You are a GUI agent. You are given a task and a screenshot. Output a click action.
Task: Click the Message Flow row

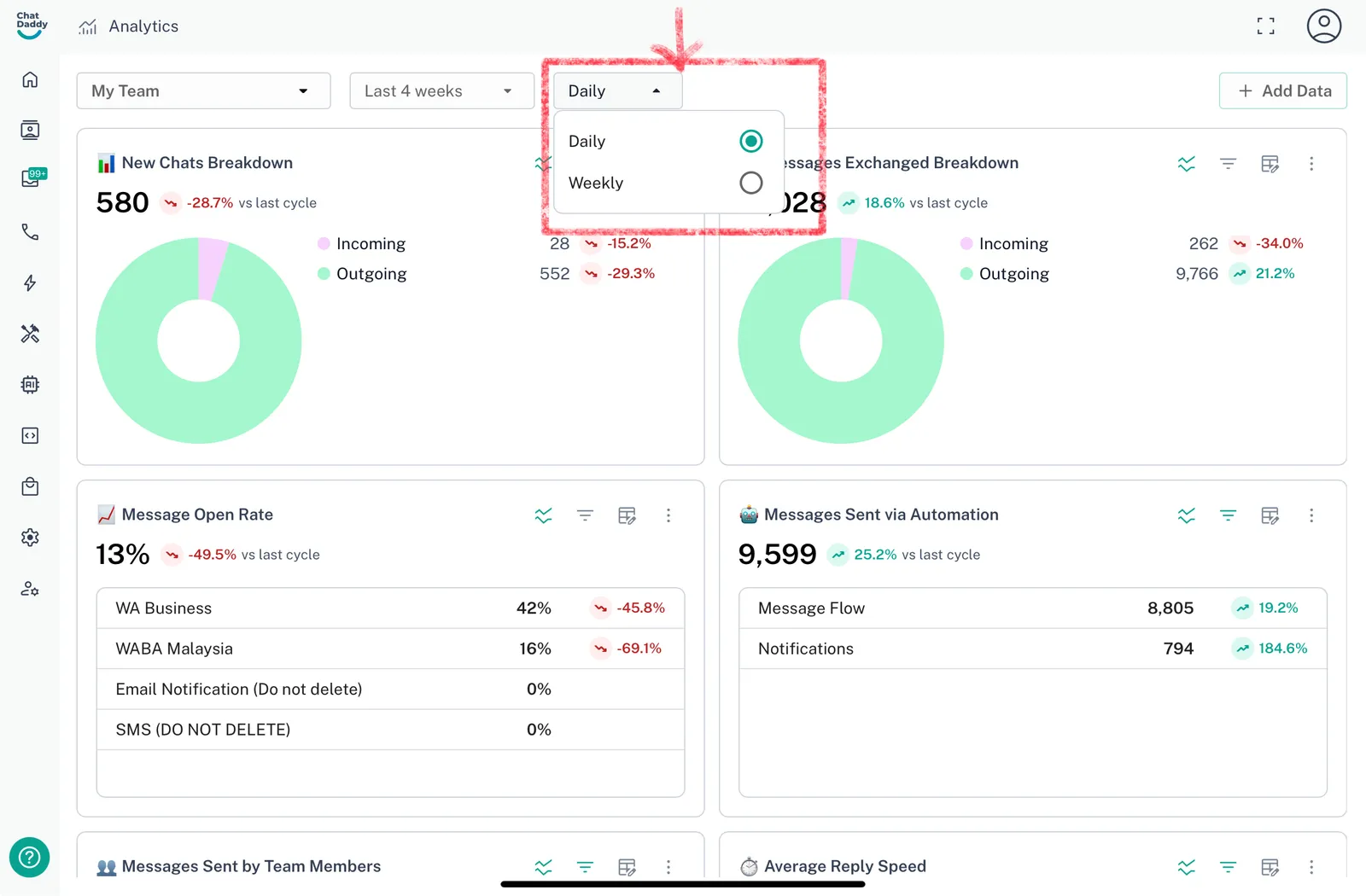(1032, 608)
